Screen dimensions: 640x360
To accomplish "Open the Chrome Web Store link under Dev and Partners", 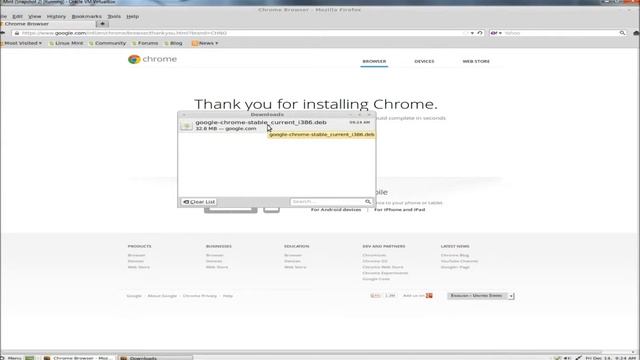I will pos(382,267).
